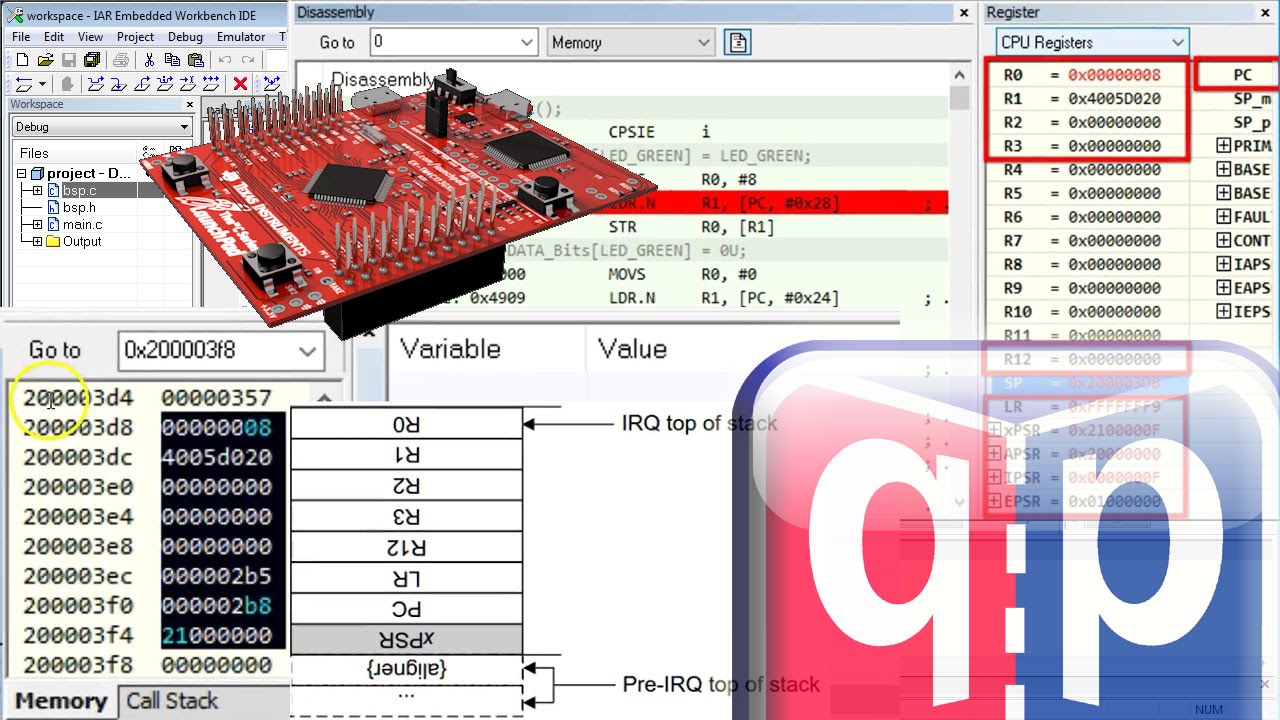Open the Debug menu
Image resolution: width=1280 pixels, height=720 pixels.
pyautogui.click(x=185, y=37)
